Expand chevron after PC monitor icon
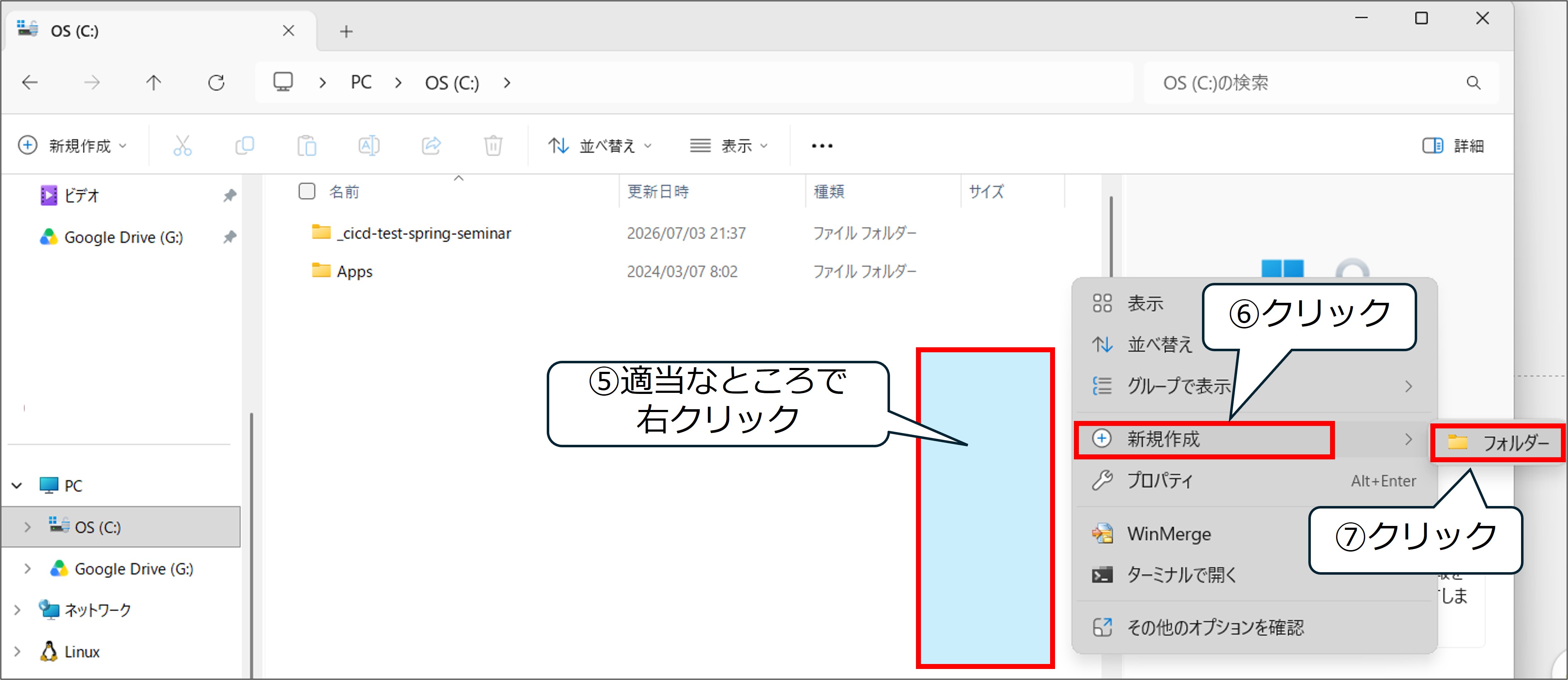Screen dimensions: 1568x680 [323, 83]
